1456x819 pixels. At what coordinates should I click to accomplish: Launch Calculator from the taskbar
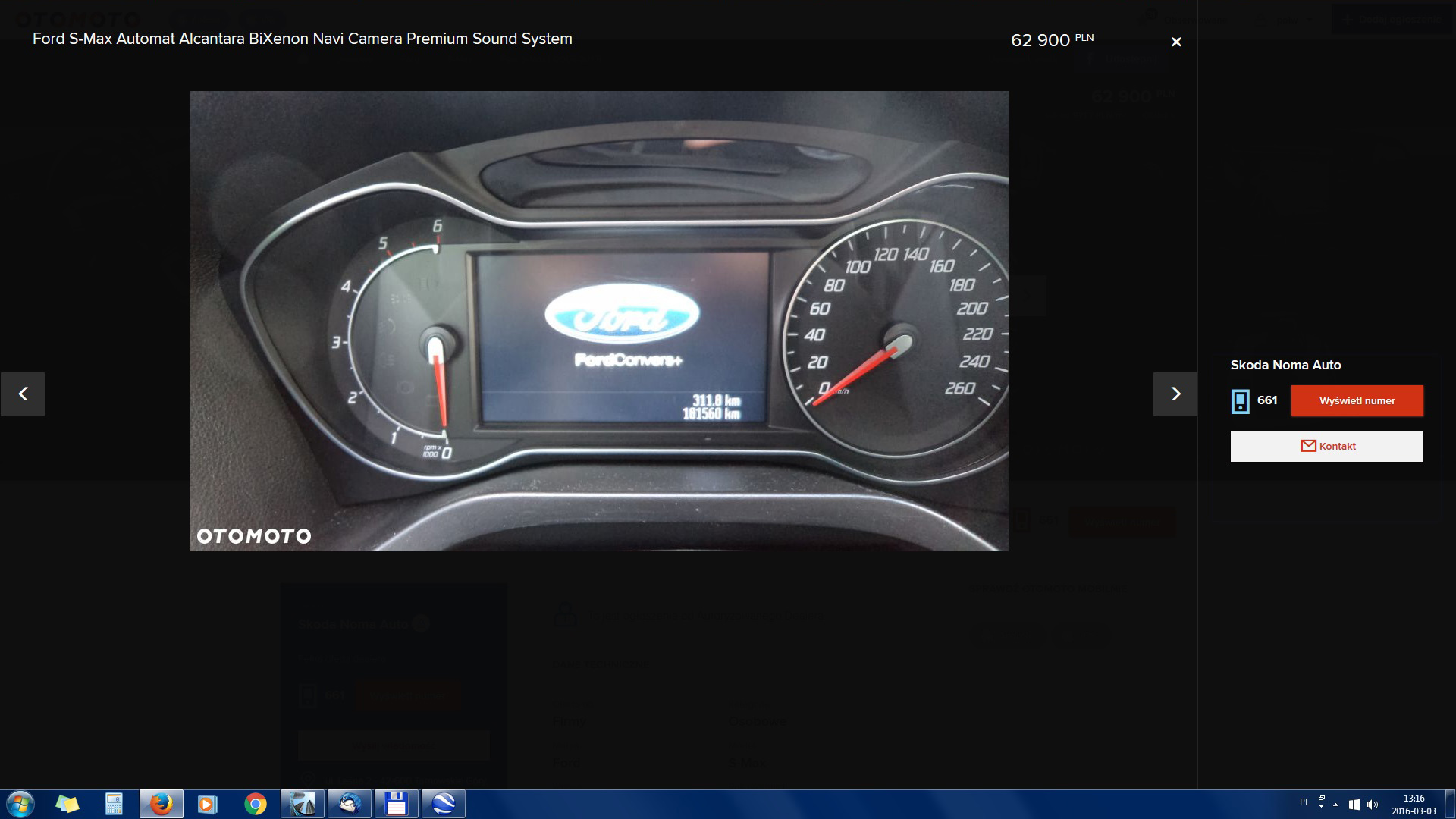pos(114,804)
